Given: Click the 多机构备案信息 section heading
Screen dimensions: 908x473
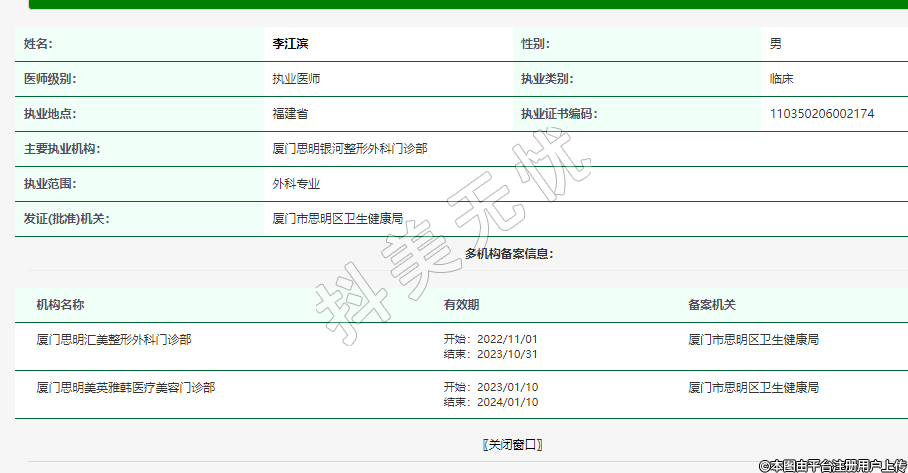Looking at the screenshot, I should (509, 254).
